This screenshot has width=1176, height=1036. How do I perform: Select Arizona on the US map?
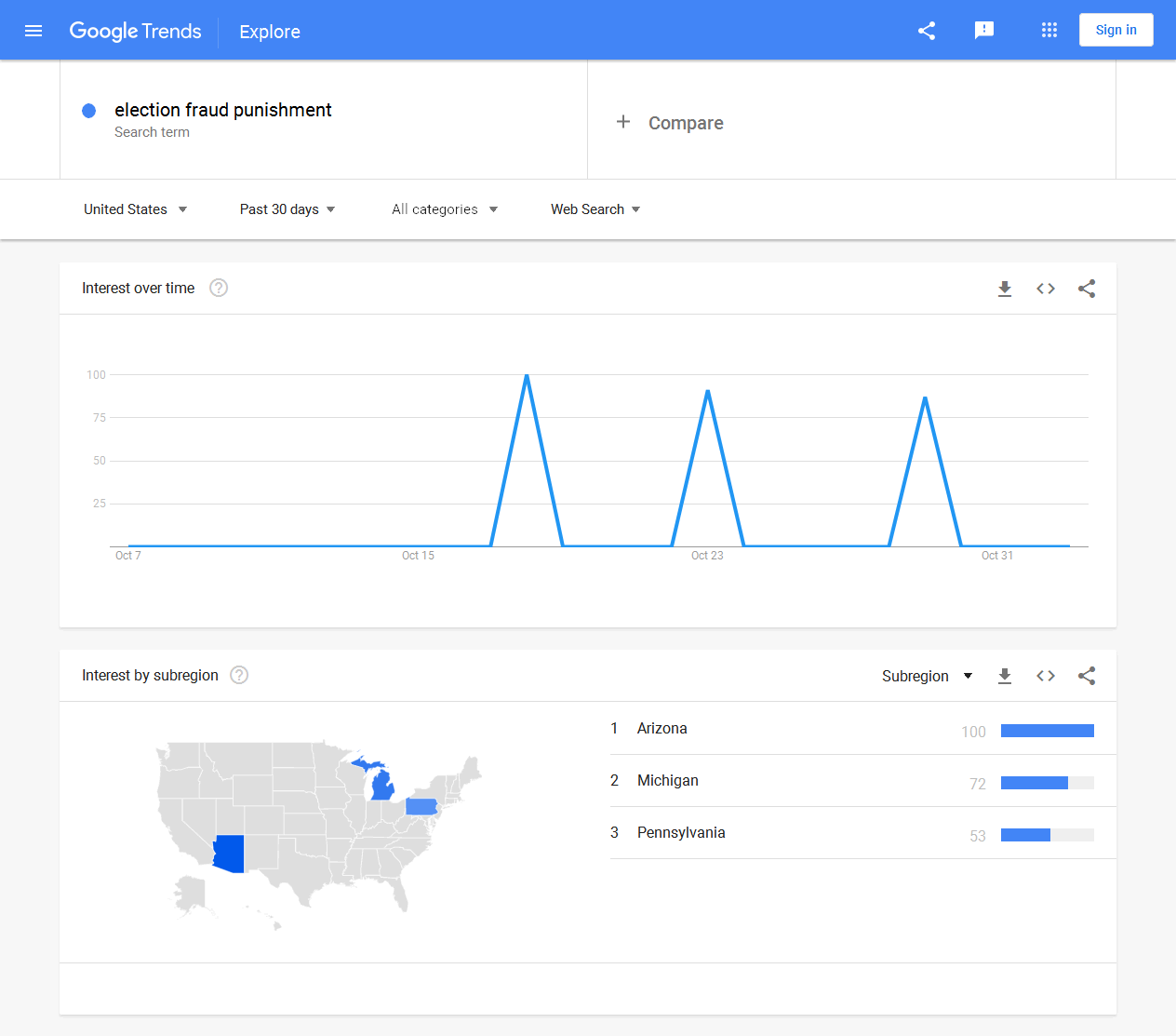click(x=229, y=853)
